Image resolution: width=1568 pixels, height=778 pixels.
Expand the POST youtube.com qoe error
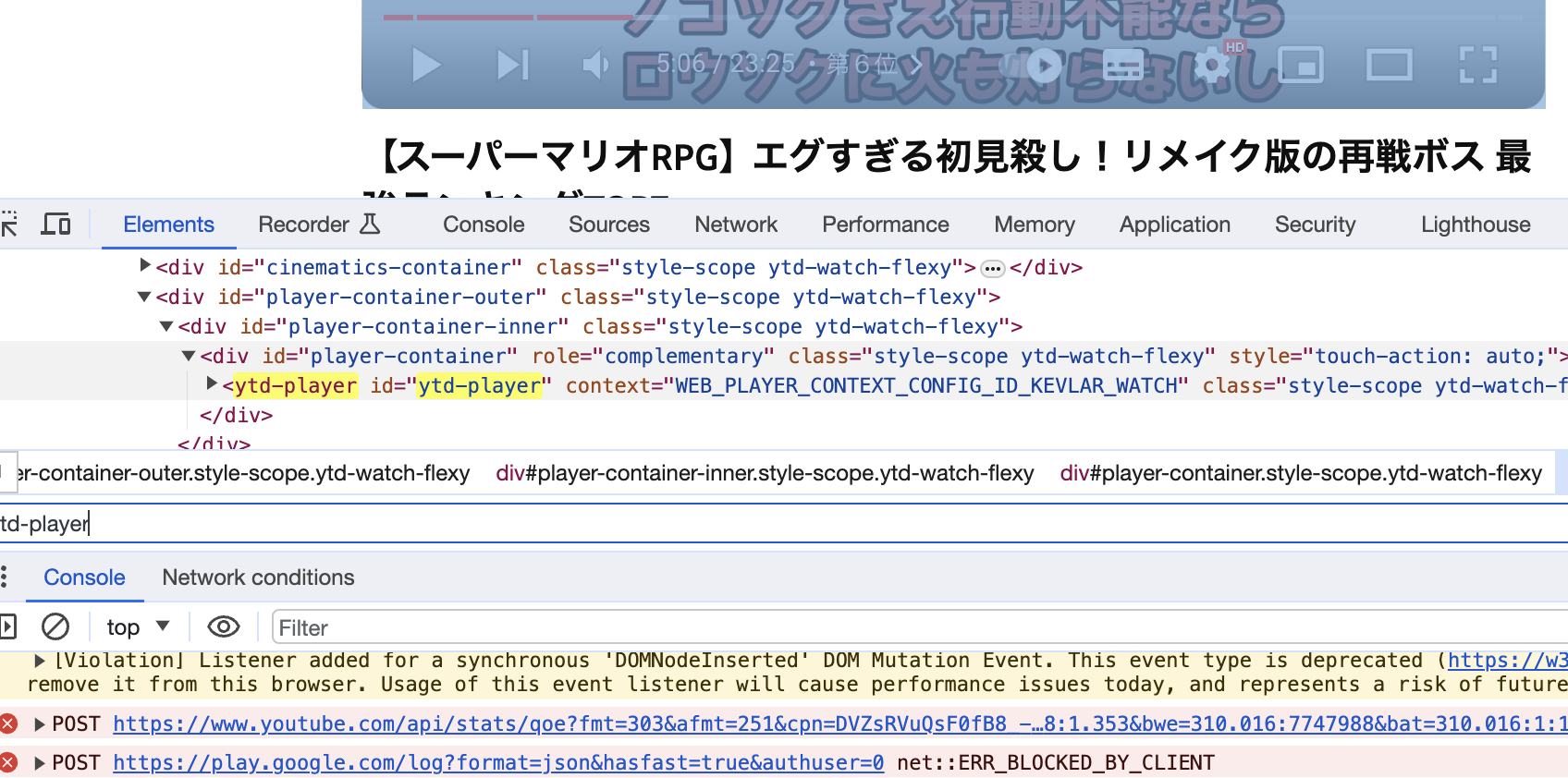40,724
